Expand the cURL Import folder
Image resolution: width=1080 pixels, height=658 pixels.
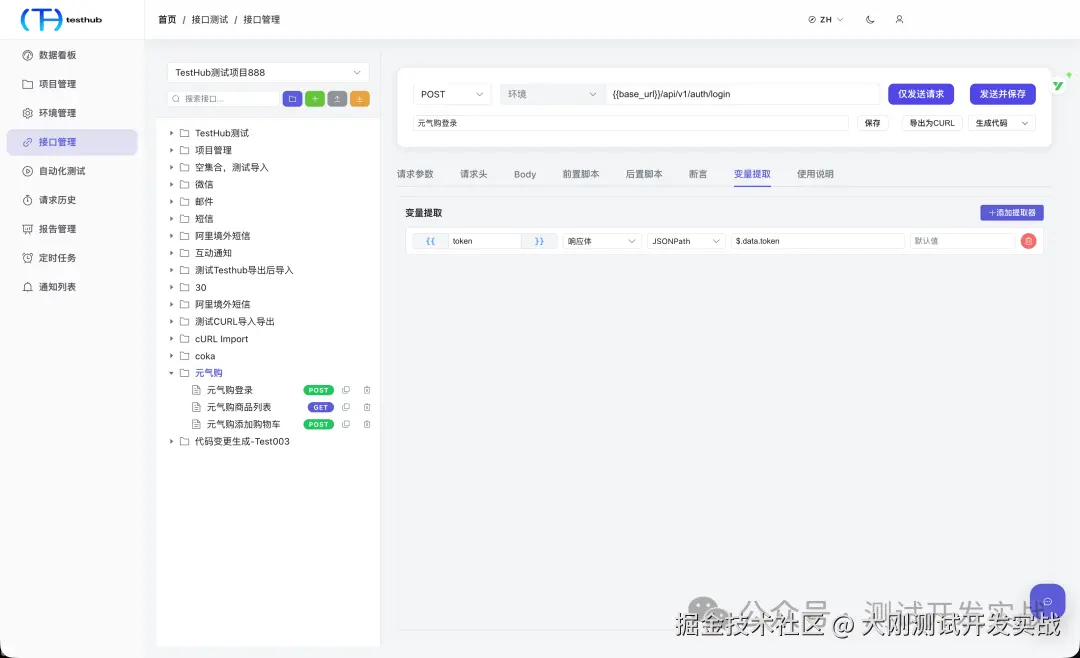coord(172,338)
